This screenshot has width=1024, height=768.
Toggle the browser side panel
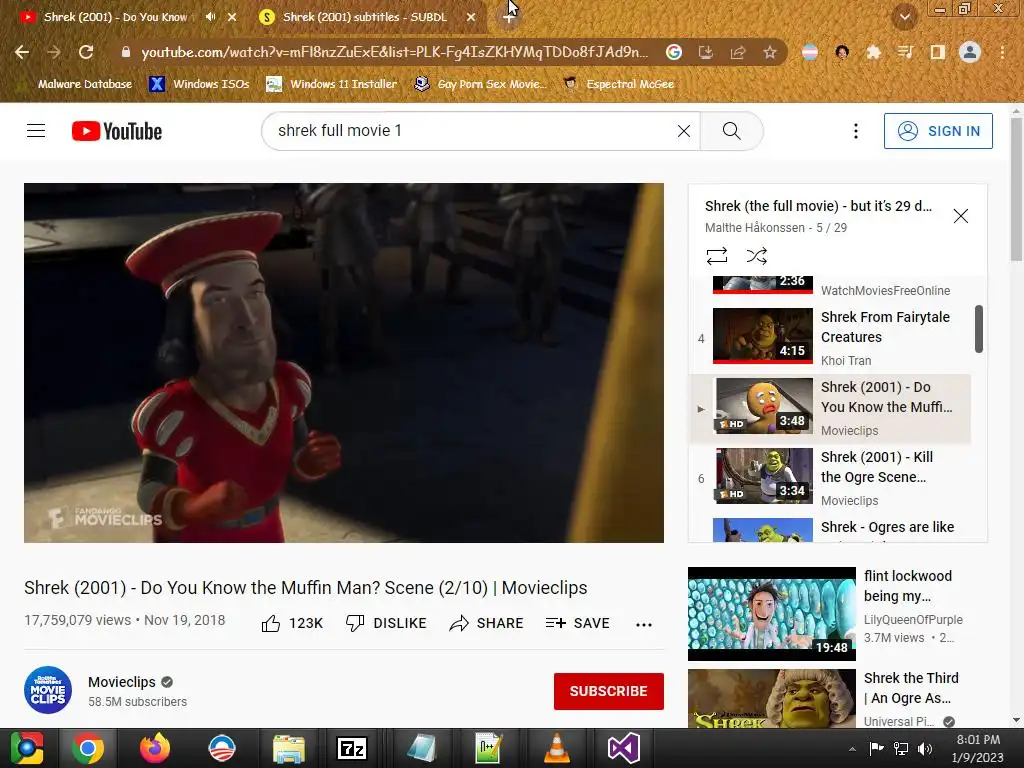[937, 52]
